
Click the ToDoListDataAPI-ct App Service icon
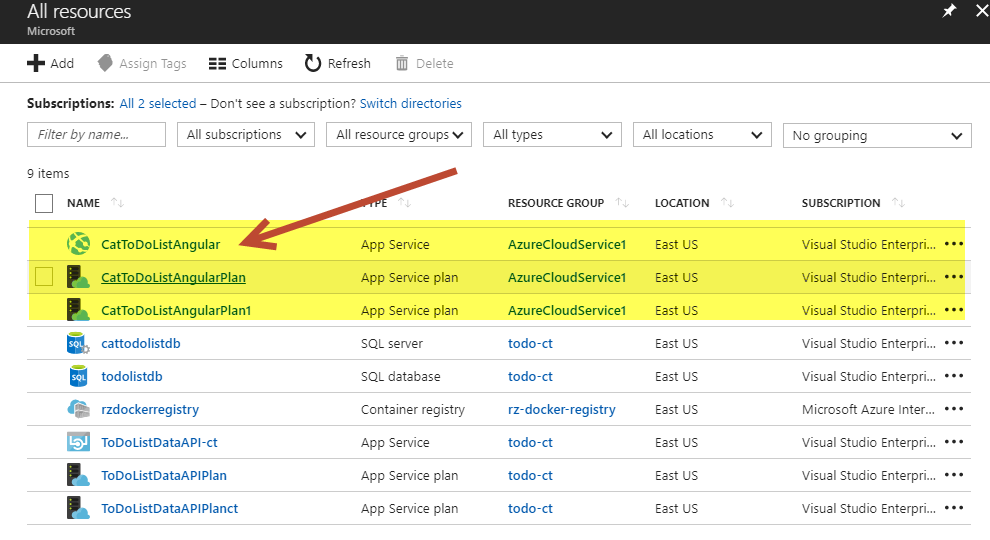coord(78,442)
